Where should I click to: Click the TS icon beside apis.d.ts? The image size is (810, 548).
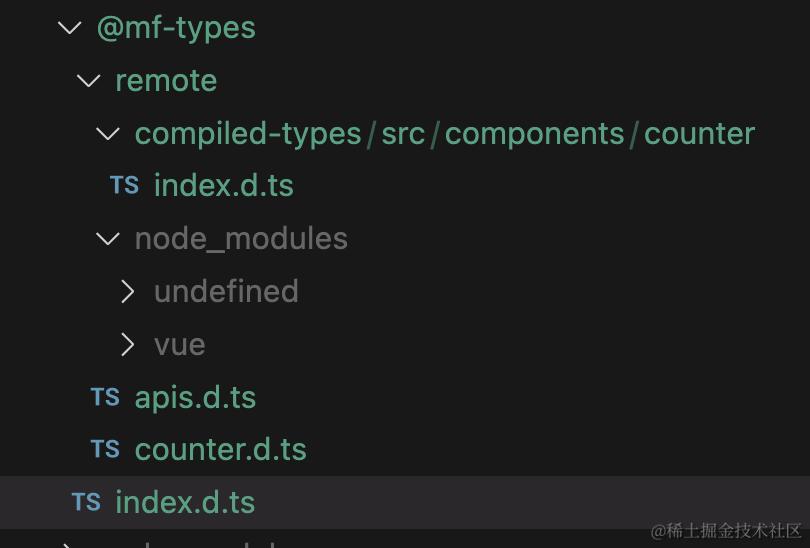(105, 397)
